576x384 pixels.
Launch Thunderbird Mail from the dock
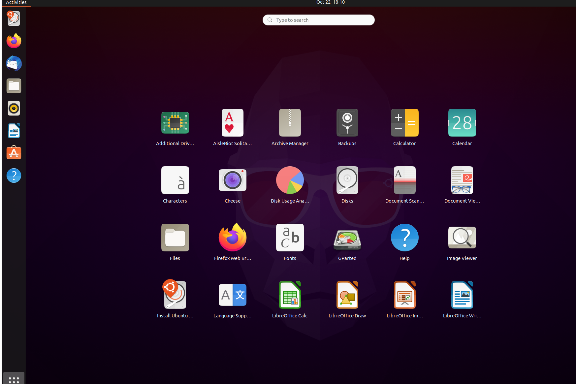14,64
